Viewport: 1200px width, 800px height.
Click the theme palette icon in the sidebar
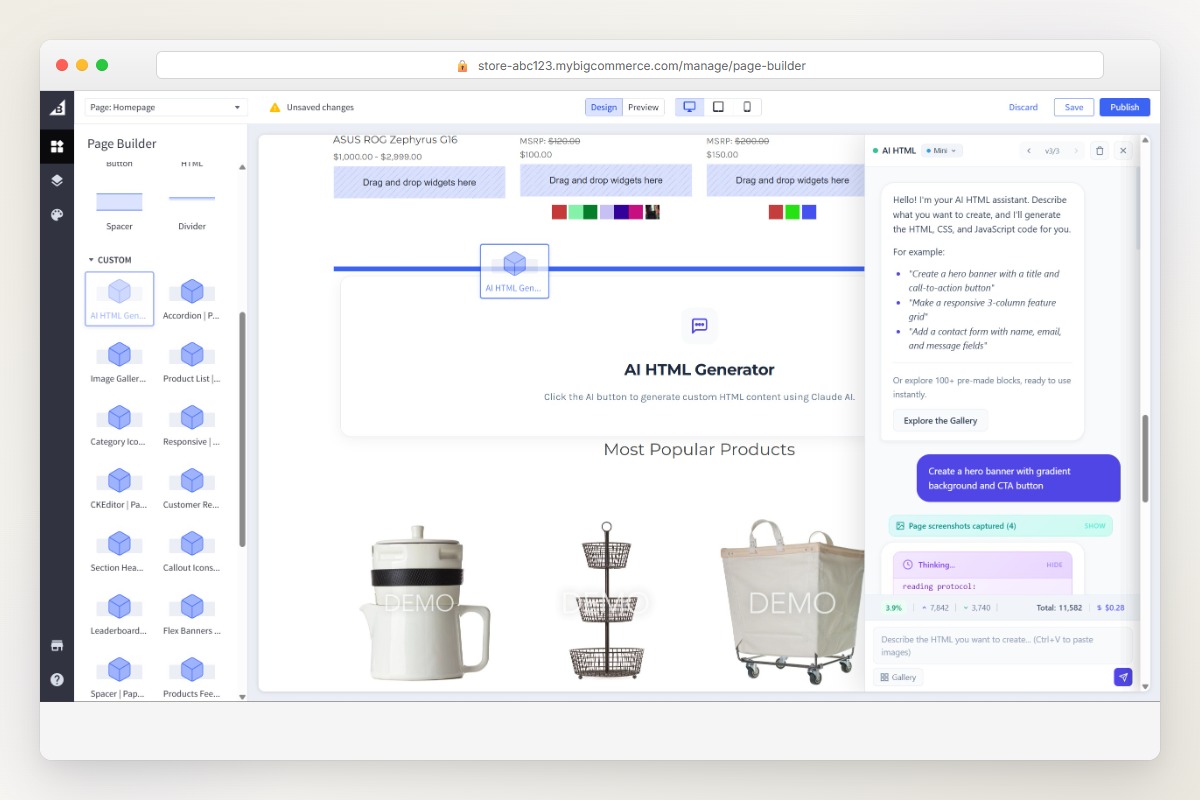(57, 214)
